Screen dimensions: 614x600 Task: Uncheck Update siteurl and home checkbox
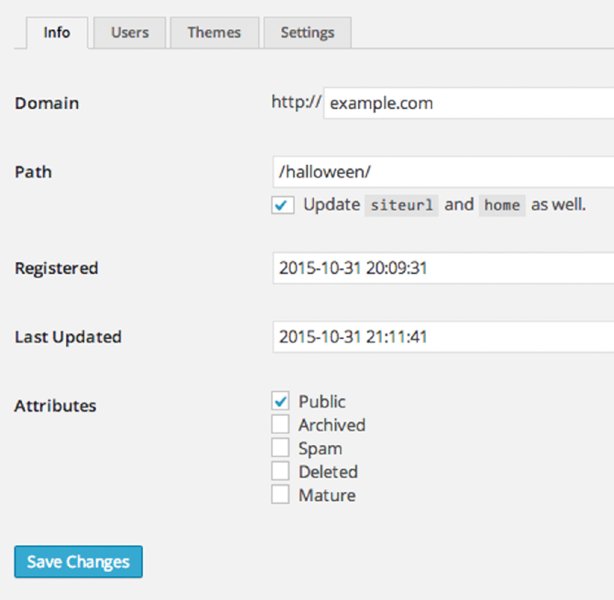click(x=282, y=205)
